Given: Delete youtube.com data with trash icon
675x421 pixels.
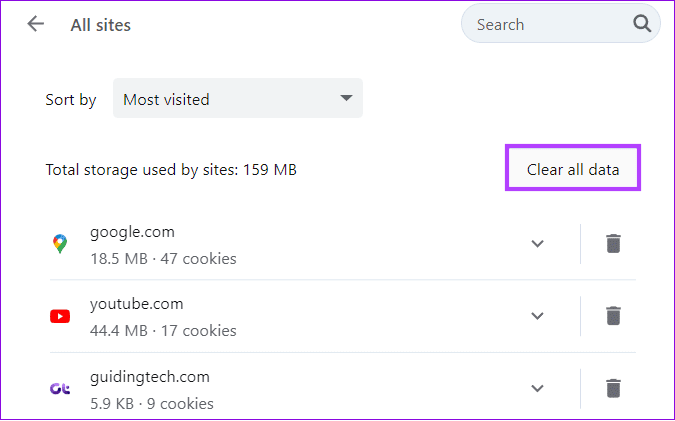Looking at the screenshot, I should [613, 316].
